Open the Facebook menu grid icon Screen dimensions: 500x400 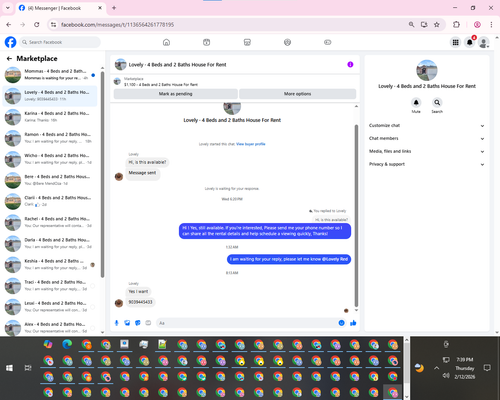(x=455, y=42)
